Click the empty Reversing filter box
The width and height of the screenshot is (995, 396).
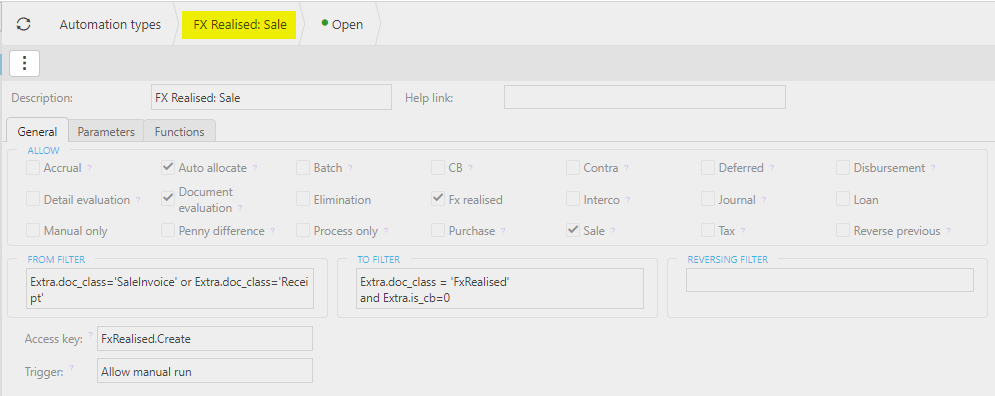click(830, 280)
